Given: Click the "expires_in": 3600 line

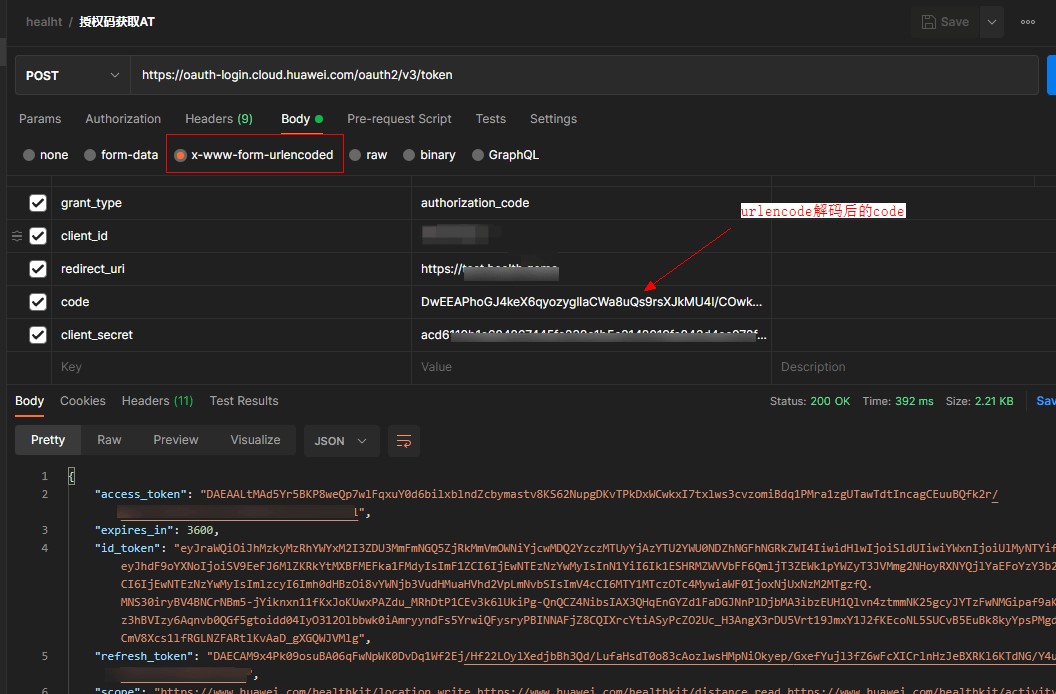Looking at the screenshot, I should [157, 530].
